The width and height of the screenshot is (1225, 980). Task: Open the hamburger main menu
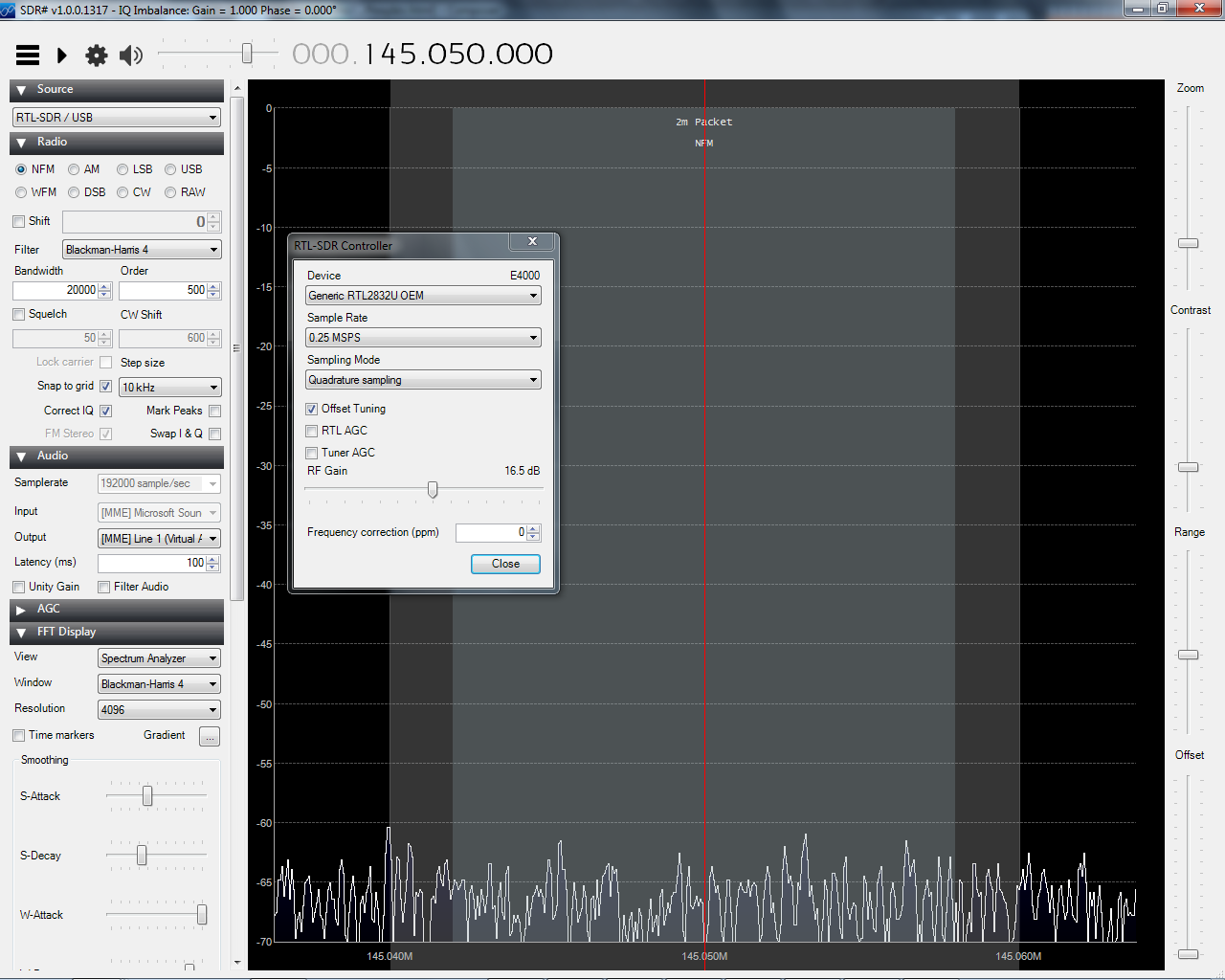pos(28,56)
